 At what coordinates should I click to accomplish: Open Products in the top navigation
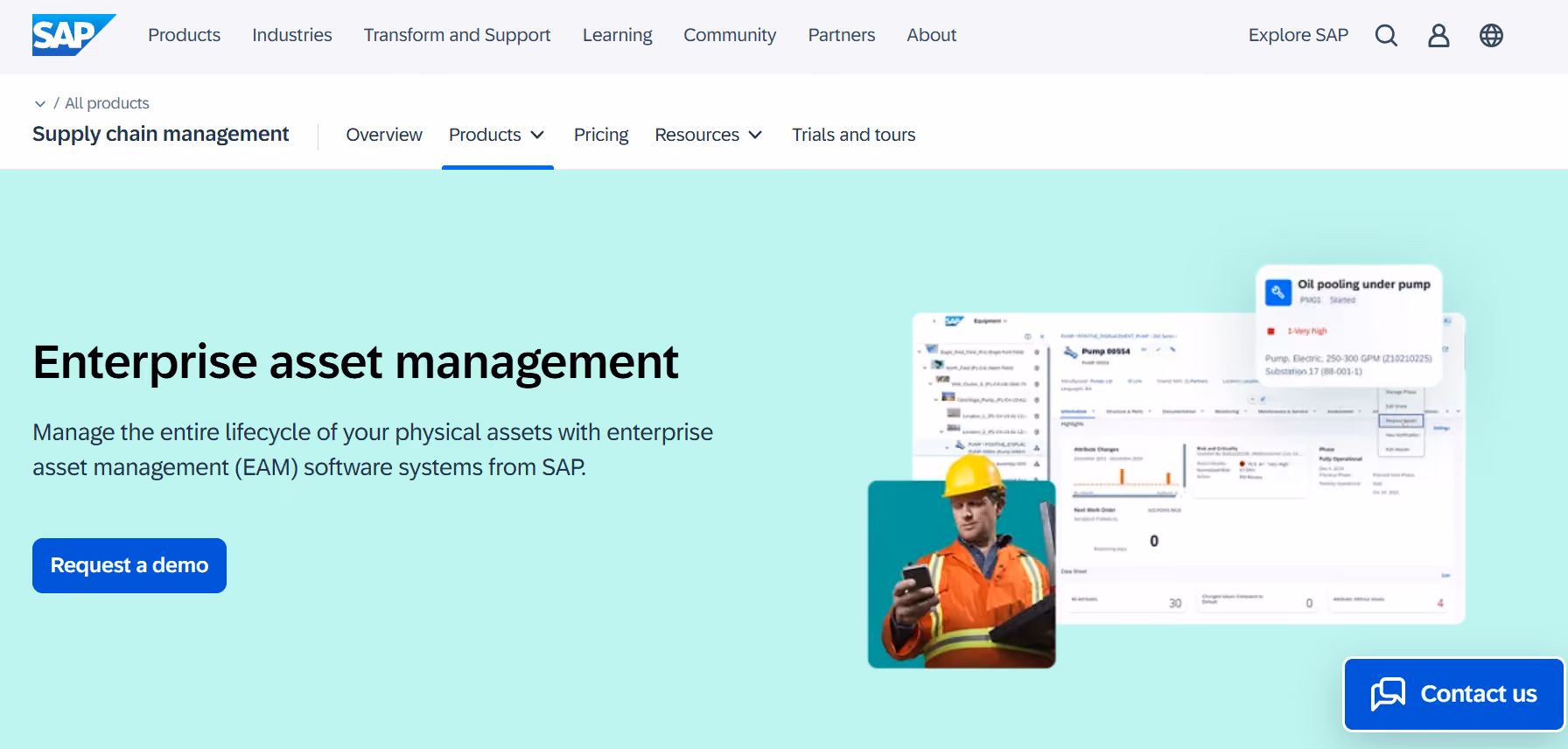click(x=184, y=35)
